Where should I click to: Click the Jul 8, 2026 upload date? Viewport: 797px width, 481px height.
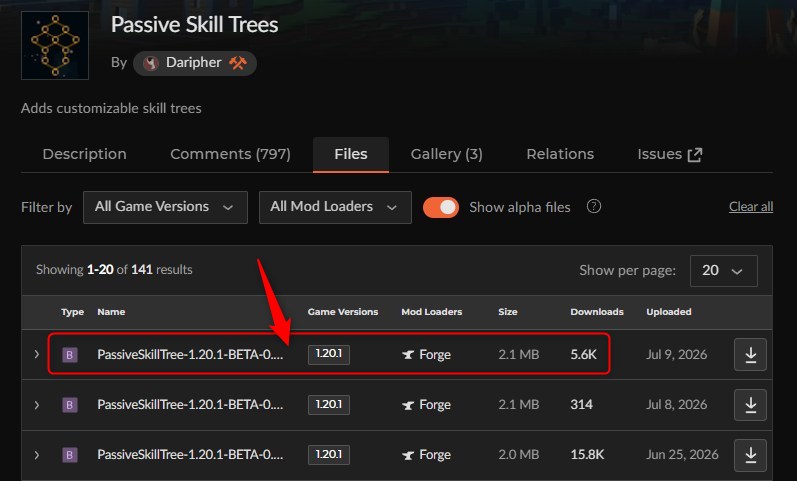click(677, 405)
